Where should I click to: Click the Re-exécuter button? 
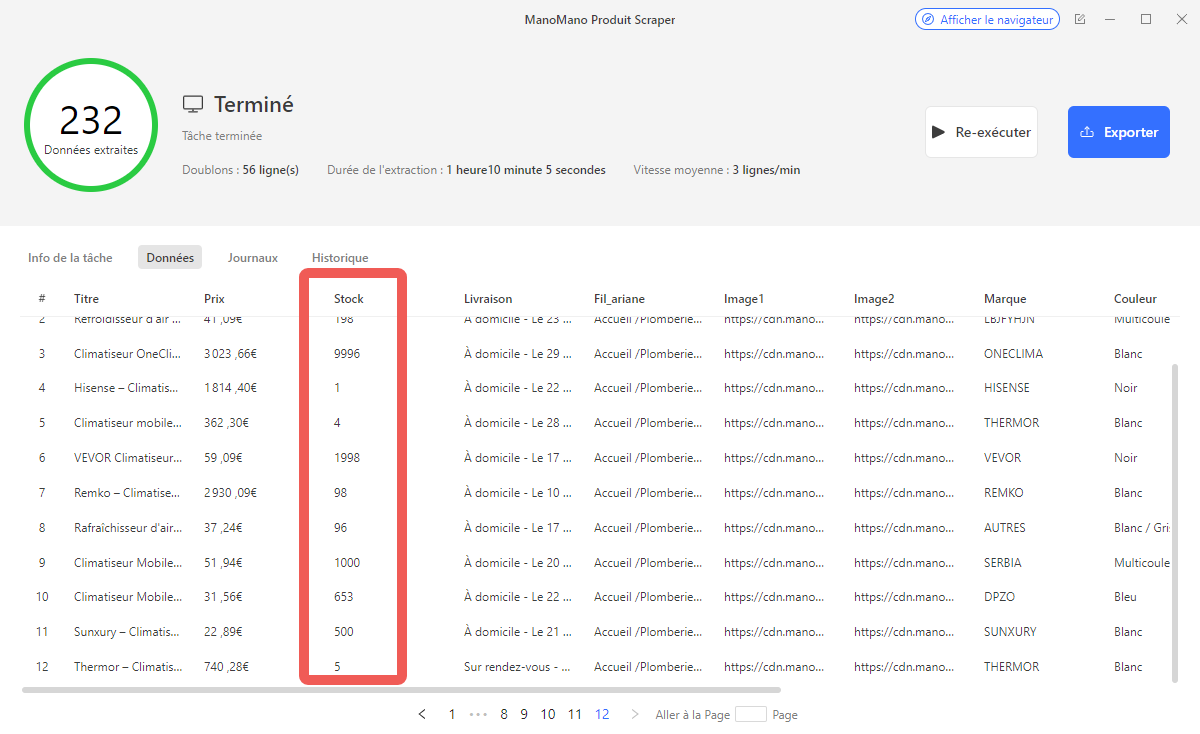pos(981,132)
